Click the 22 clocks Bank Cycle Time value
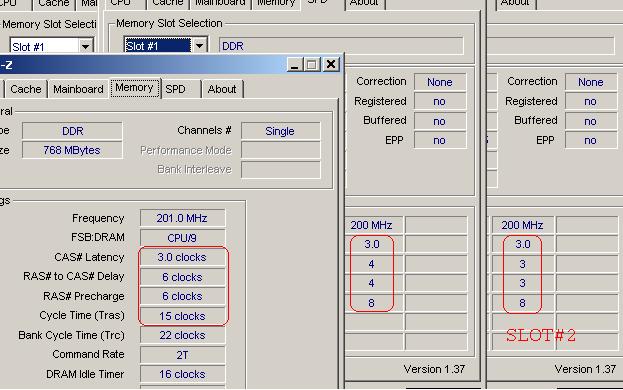Viewport: 623px width, 390px height. pos(182,335)
